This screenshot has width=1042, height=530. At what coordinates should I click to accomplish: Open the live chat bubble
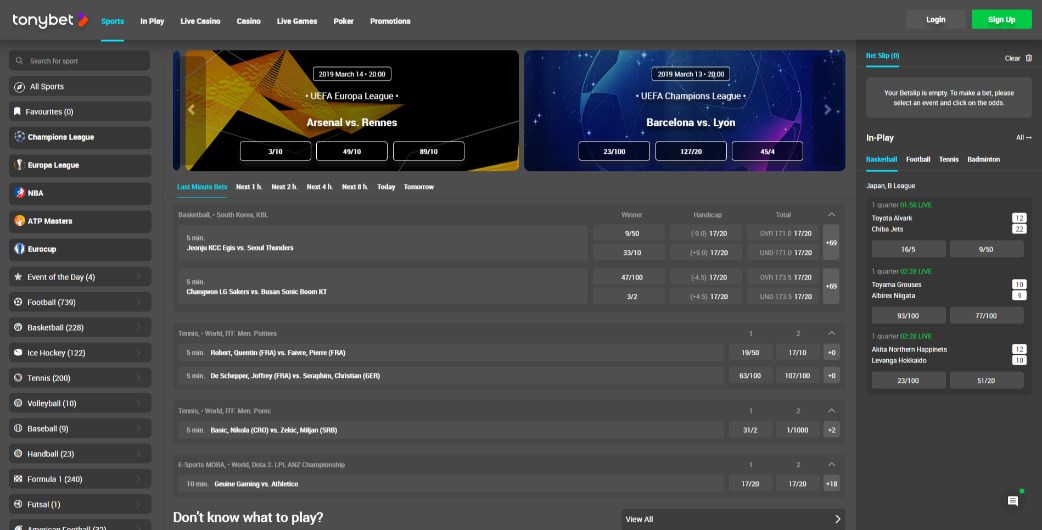(1013, 501)
